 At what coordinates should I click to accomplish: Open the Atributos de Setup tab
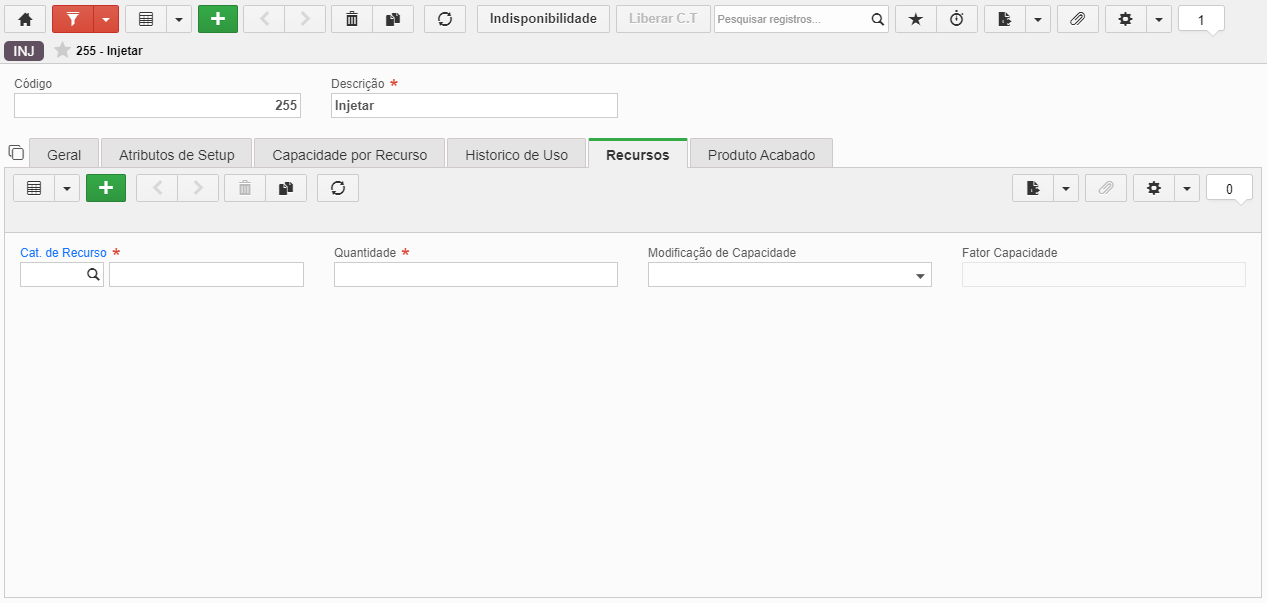[x=177, y=155]
